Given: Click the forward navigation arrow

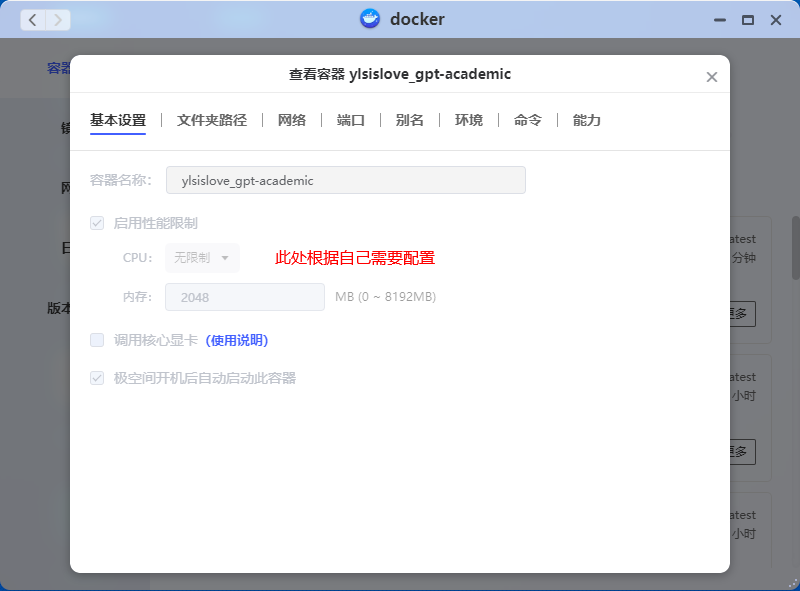Looking at the screenshot, I should pyautogui.click(x=58, y=19).
